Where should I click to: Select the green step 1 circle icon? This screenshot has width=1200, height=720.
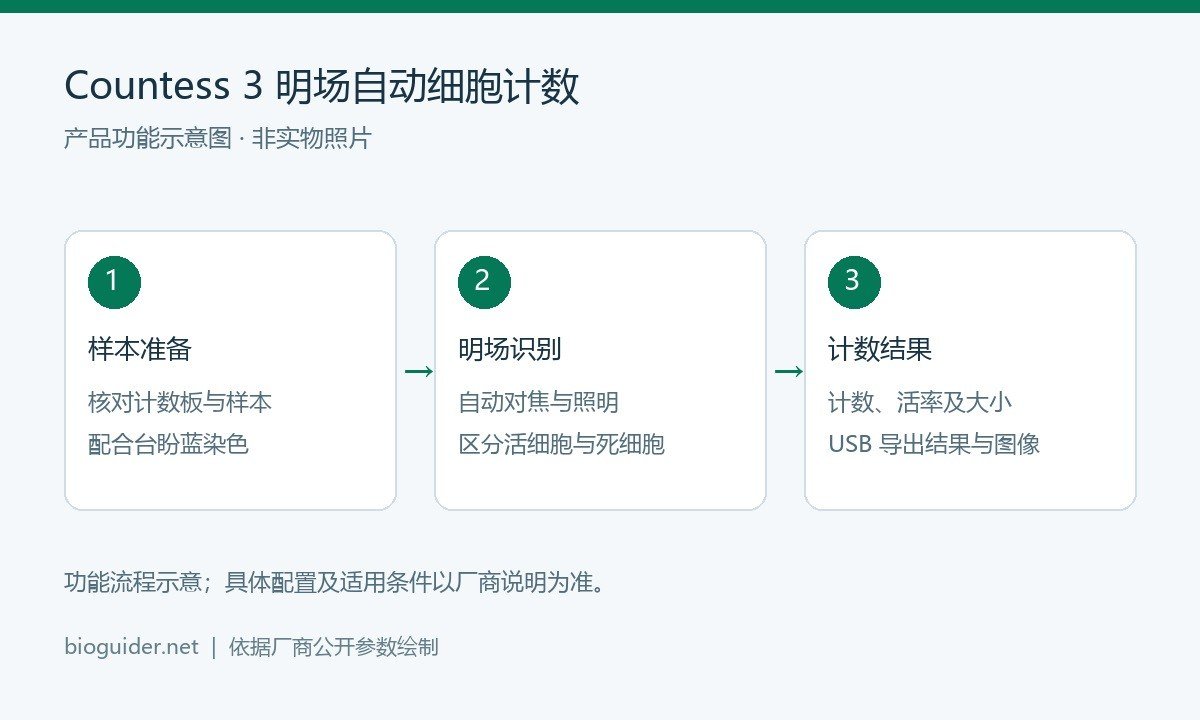pyautogui.click(x=114, y=282)
